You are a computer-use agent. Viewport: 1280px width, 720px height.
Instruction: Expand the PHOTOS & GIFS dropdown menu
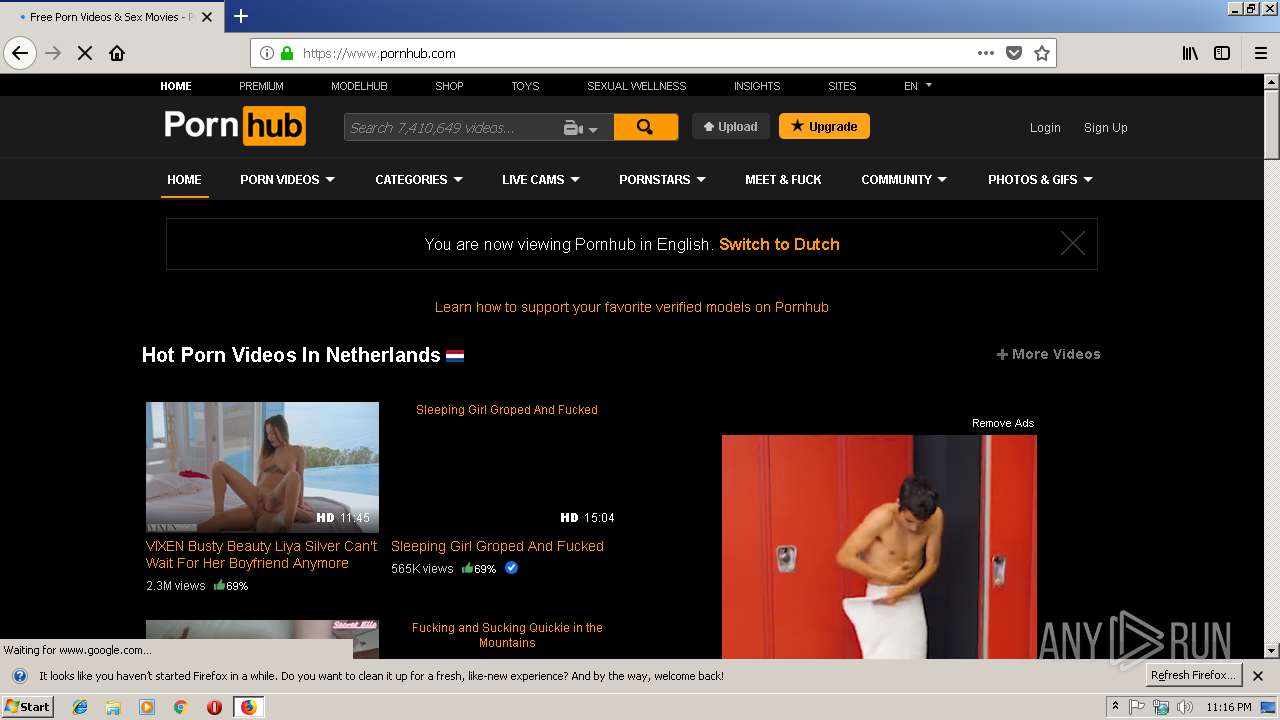click(1040, 180)
